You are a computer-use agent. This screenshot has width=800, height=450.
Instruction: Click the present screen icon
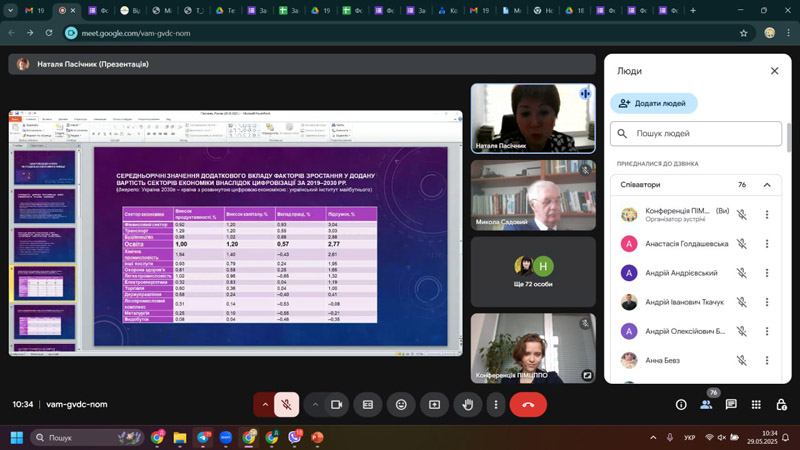coord(434,404)
